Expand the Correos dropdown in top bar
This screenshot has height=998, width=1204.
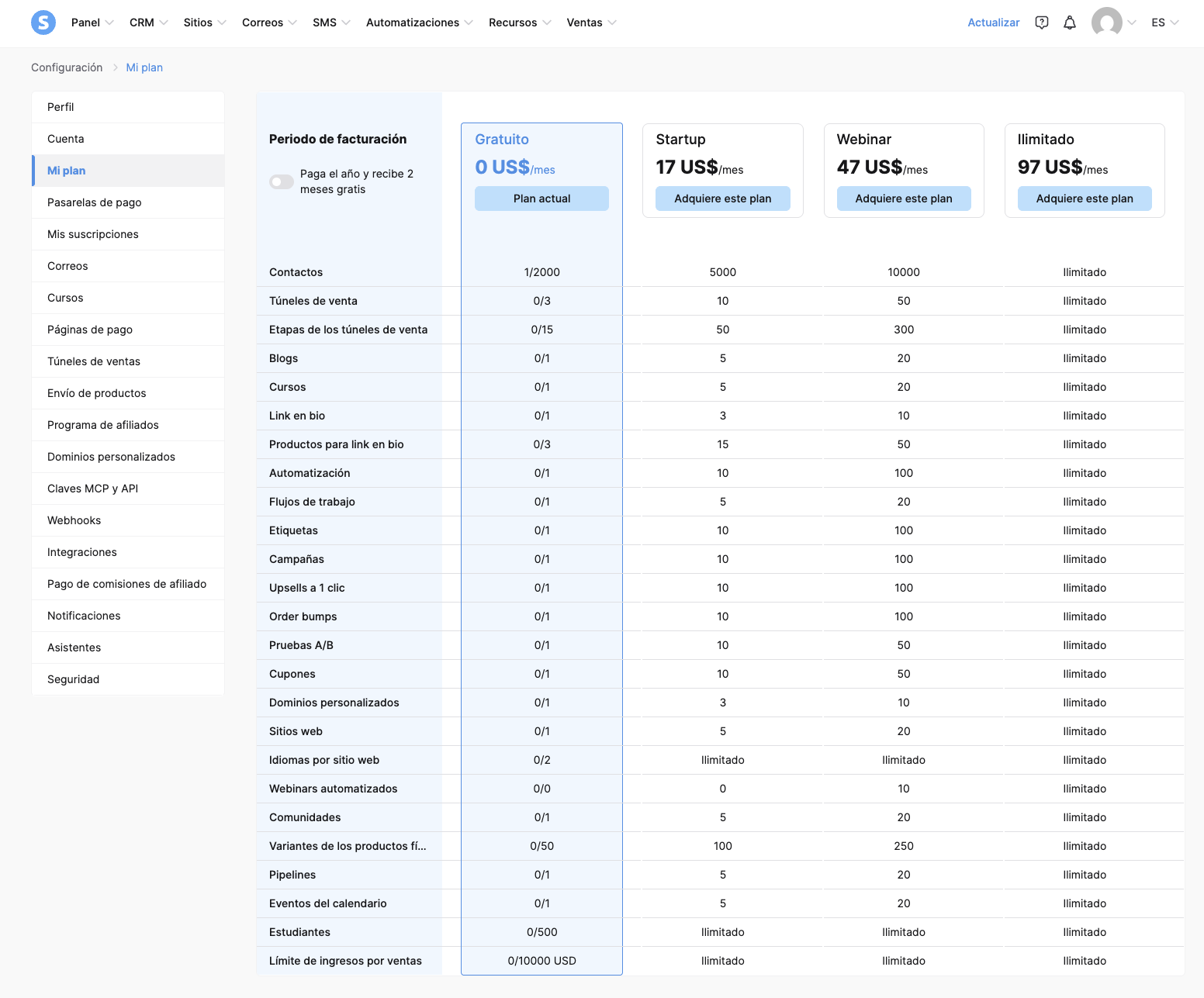[x=269, y=22]
